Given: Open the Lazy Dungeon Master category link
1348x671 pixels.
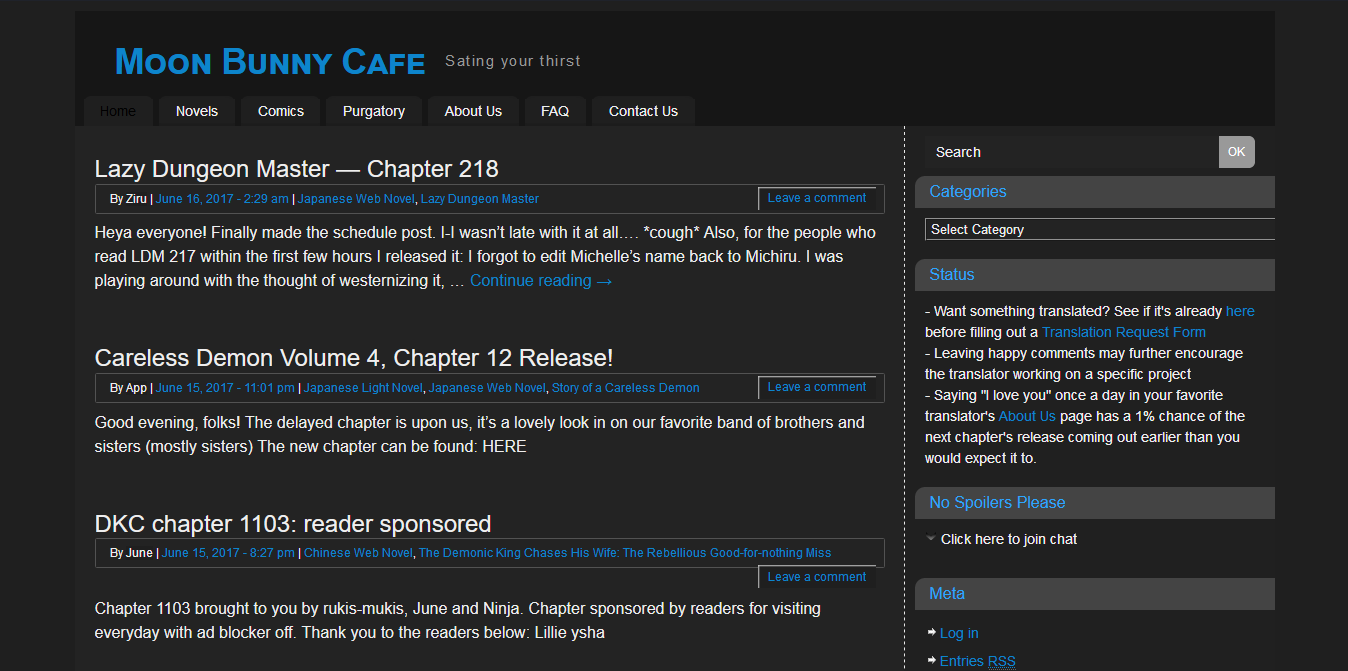Looking at the screenshot, I should (x=479, y=198).
